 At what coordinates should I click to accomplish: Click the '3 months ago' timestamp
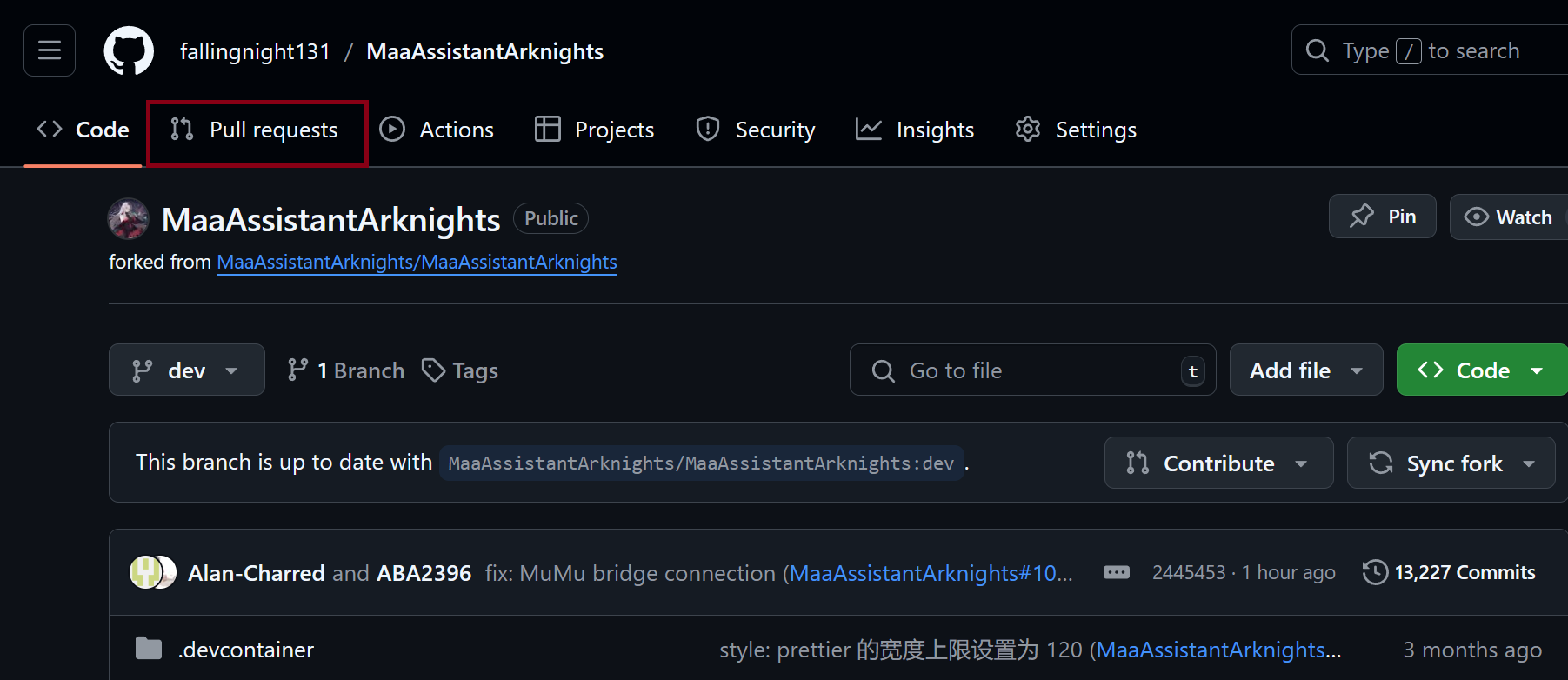(1472, 650)
